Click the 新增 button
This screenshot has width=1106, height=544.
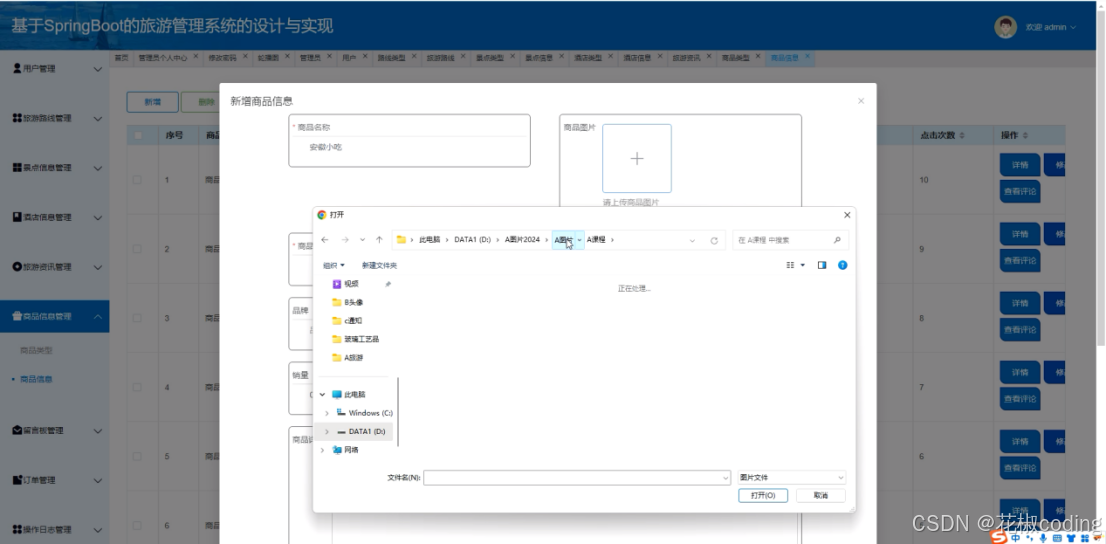[152, 102]
